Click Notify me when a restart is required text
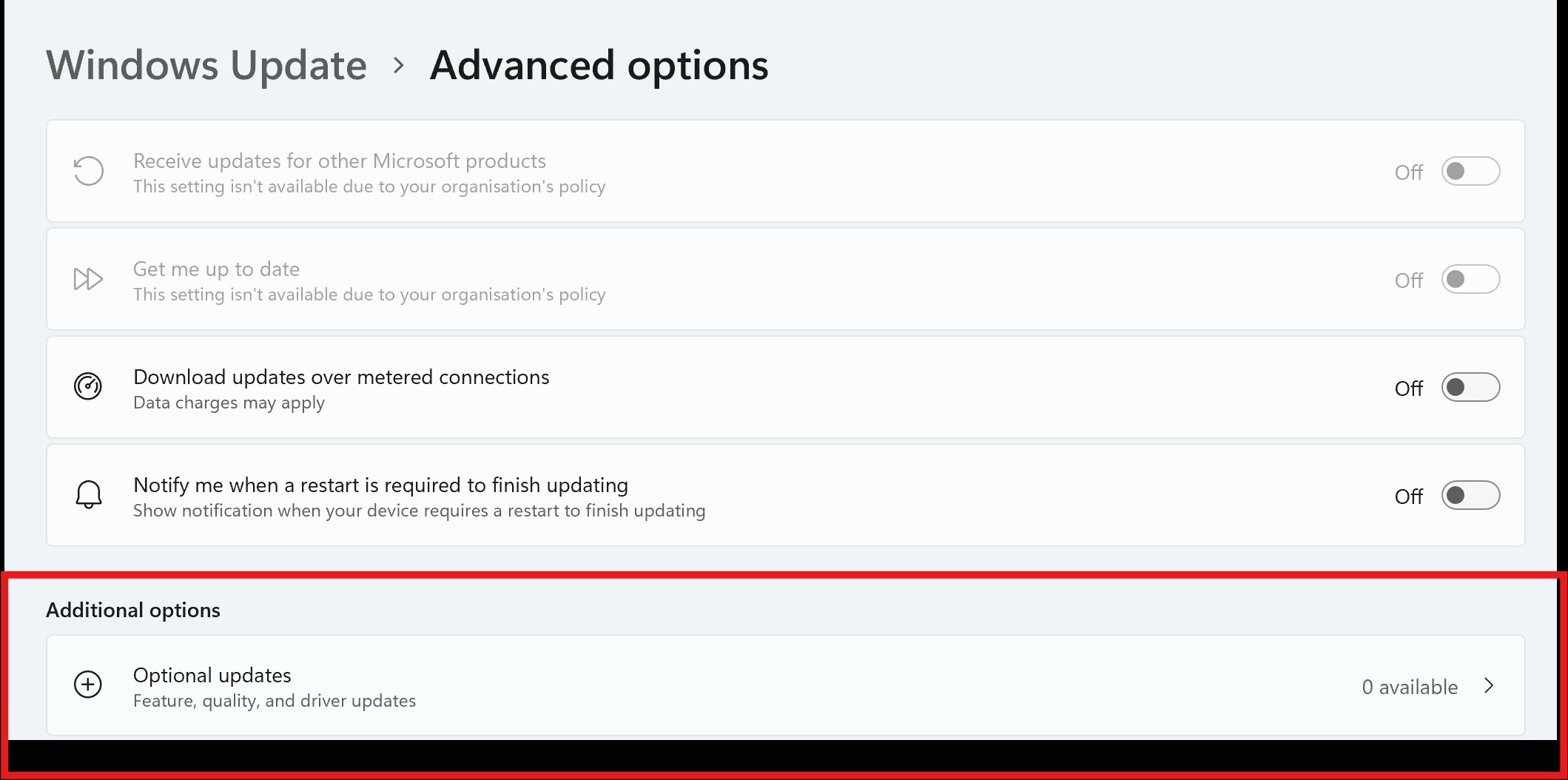The width and height of the screenshot is (1568, 780). [380, 485]
